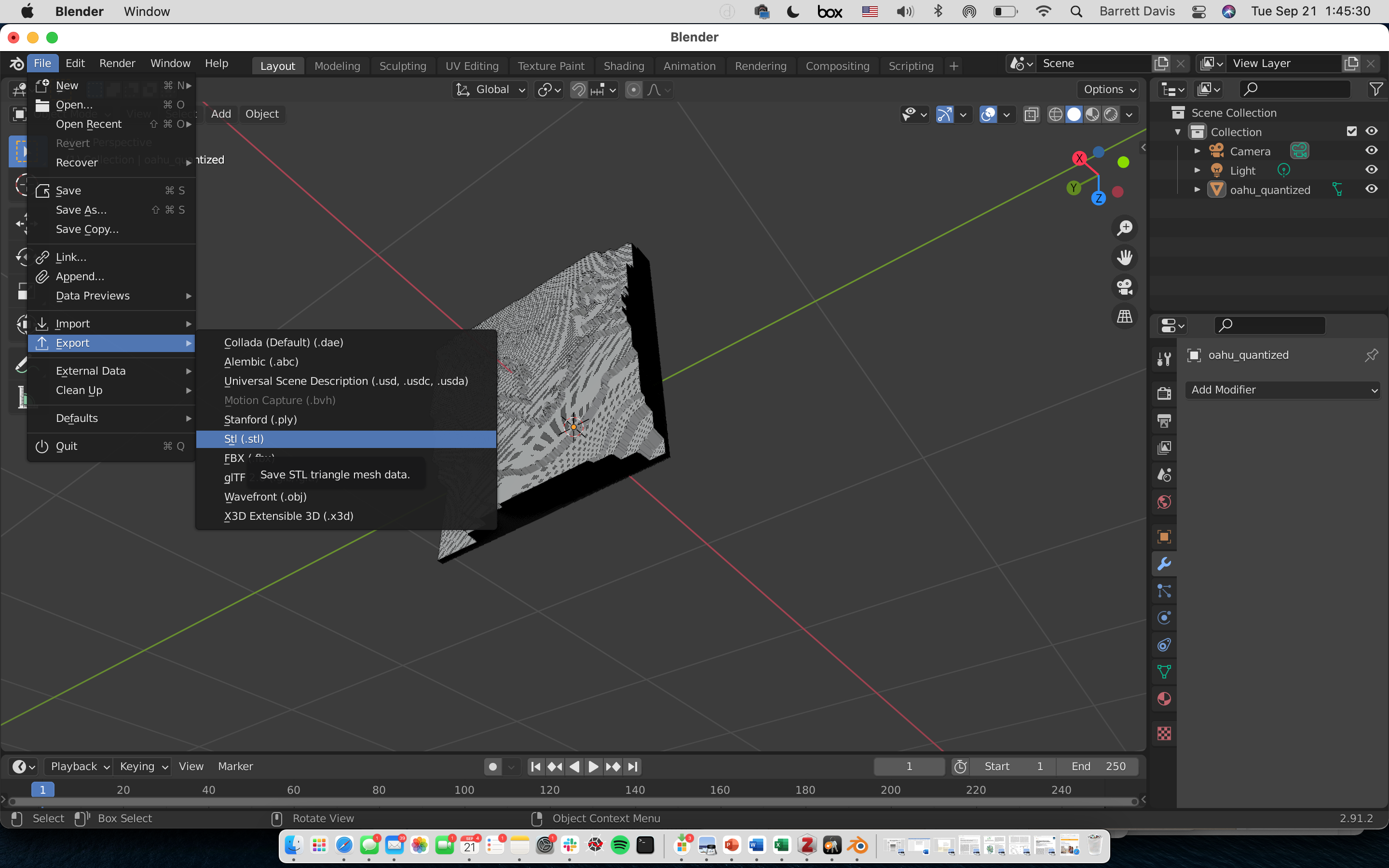Open the Output properties tab icon
Image resolution: width=1389 pixels, height=868 pixels.
[x=1164, y=421]
